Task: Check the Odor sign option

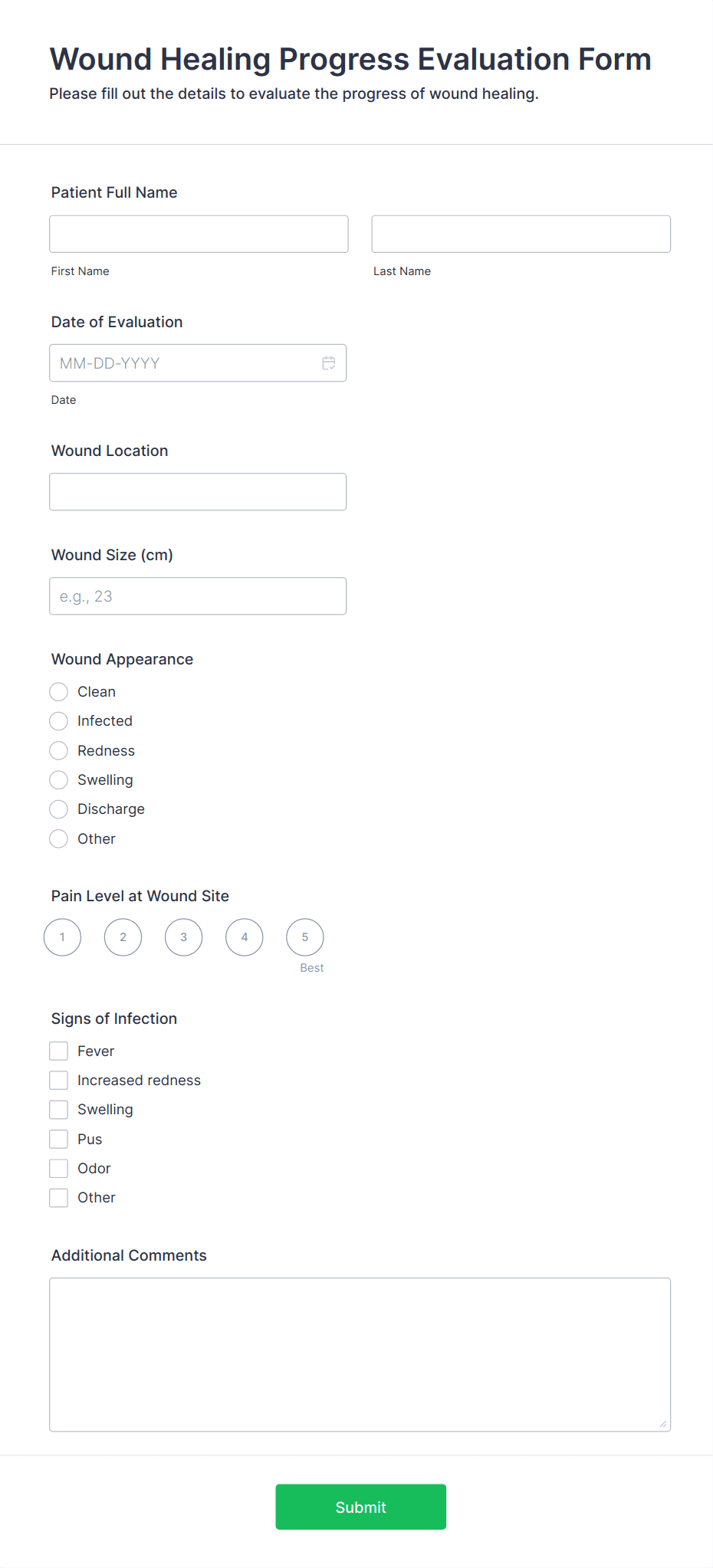Action: click(59, 1169)
